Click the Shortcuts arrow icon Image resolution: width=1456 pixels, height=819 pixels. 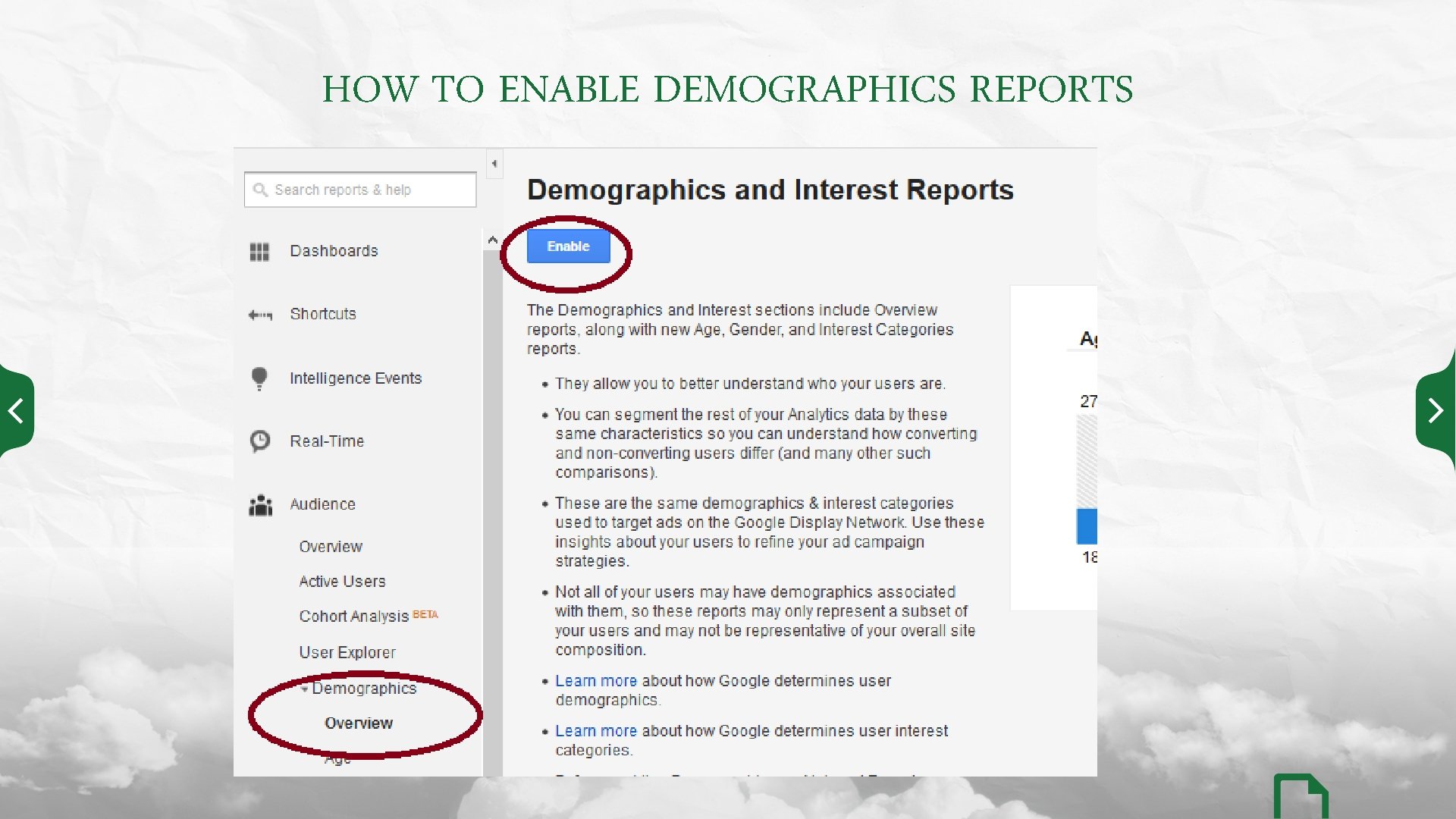[259, 315]
